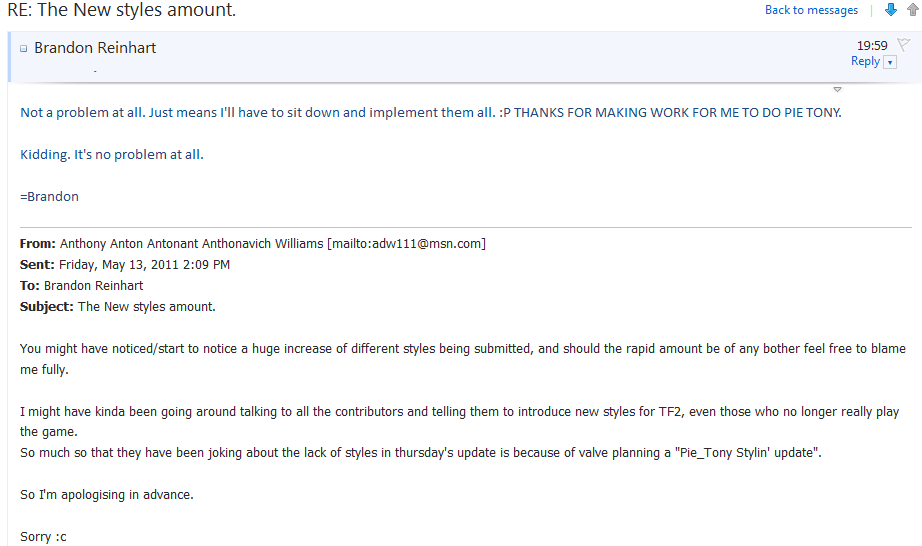The image size is (922, 546).
Task: Click sender name Brandon Reinhart in header
Action: (95, 48)
